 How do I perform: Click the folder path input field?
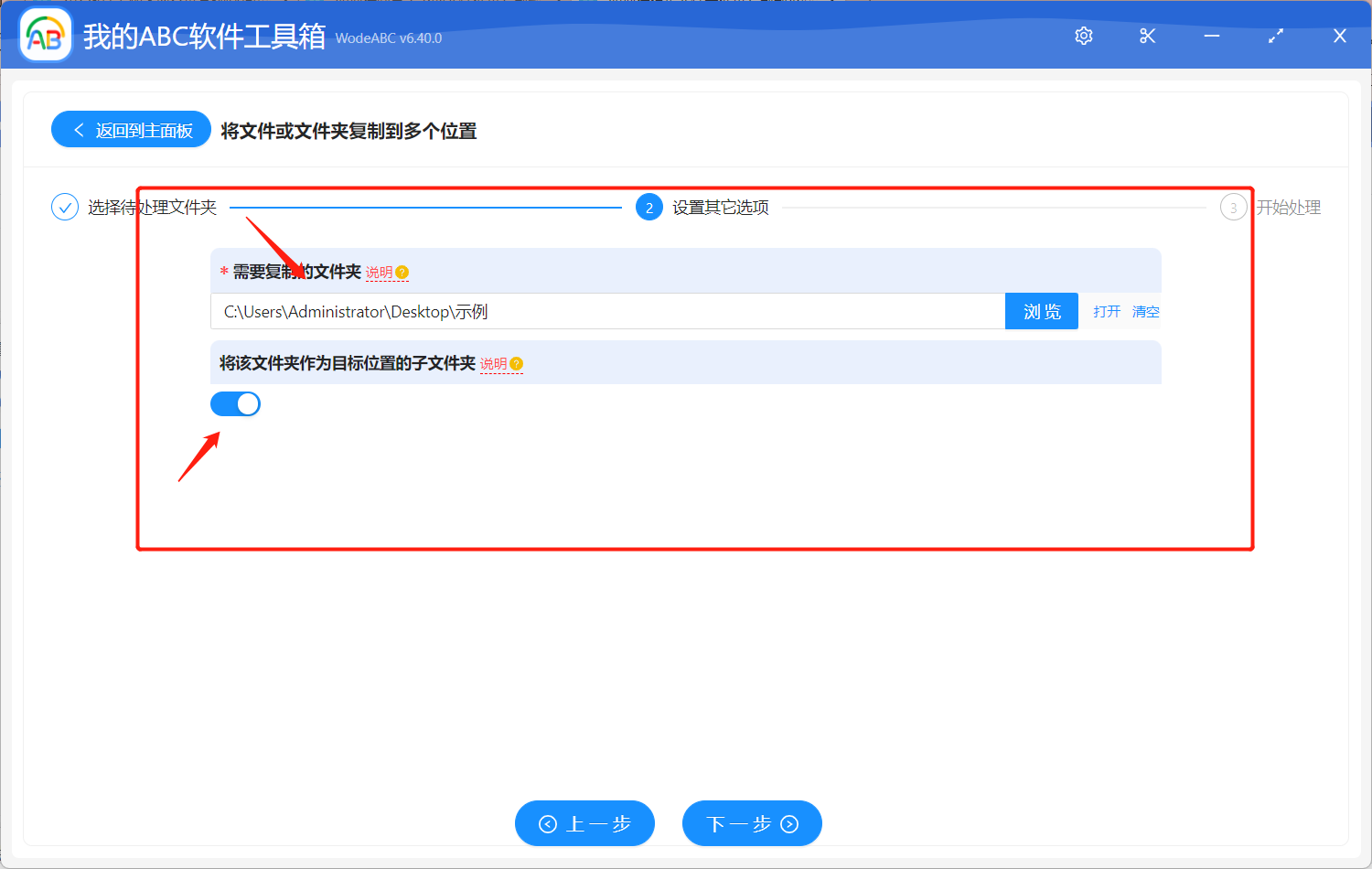coord(604,311)
